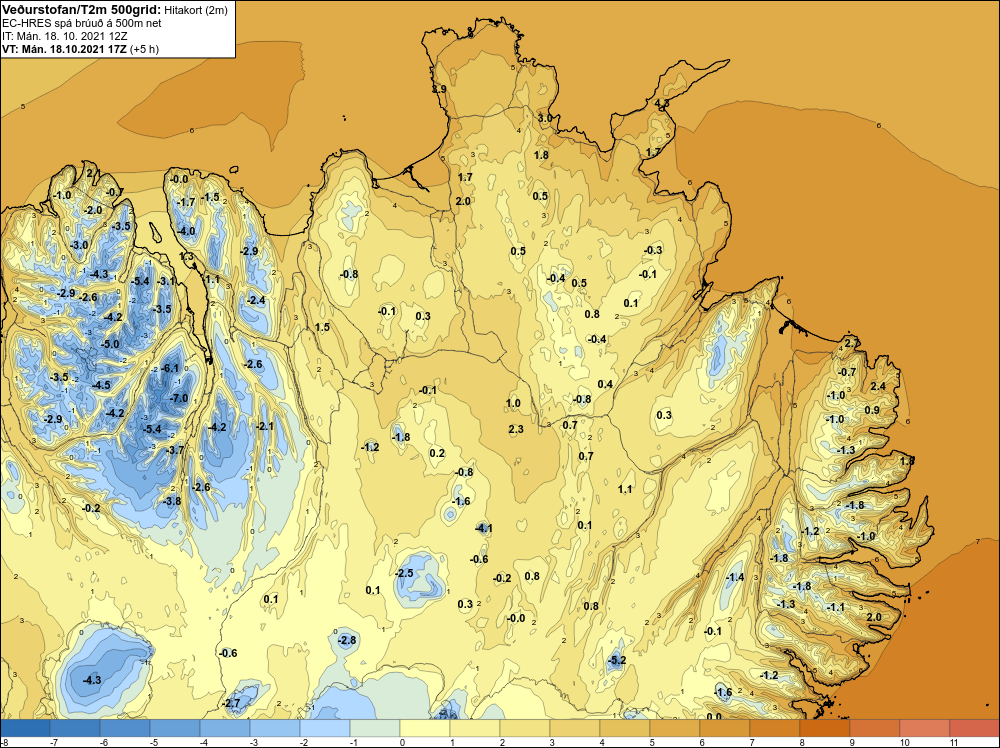Click the '-2.1' temperature label
Image resolution: width=1000 pixels, height=748 pixels.
point(264,426)
